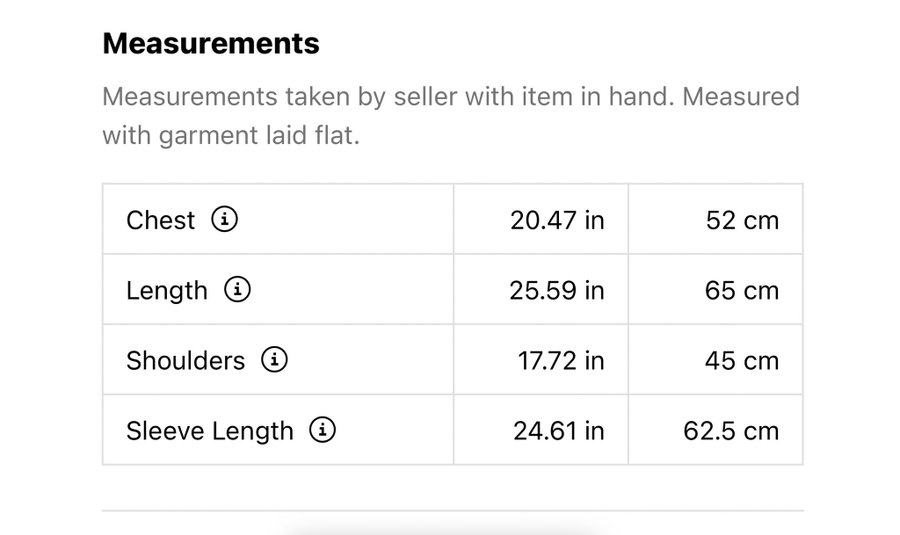
Task: Select the Chest row label
Action: (160, 220)
